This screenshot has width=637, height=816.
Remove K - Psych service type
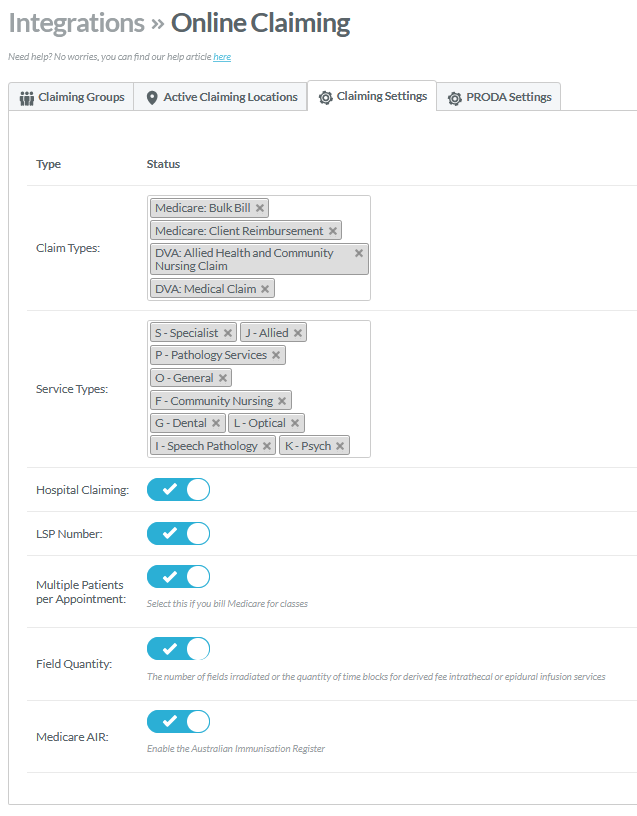pyautogui.click(x=340, y=446)
